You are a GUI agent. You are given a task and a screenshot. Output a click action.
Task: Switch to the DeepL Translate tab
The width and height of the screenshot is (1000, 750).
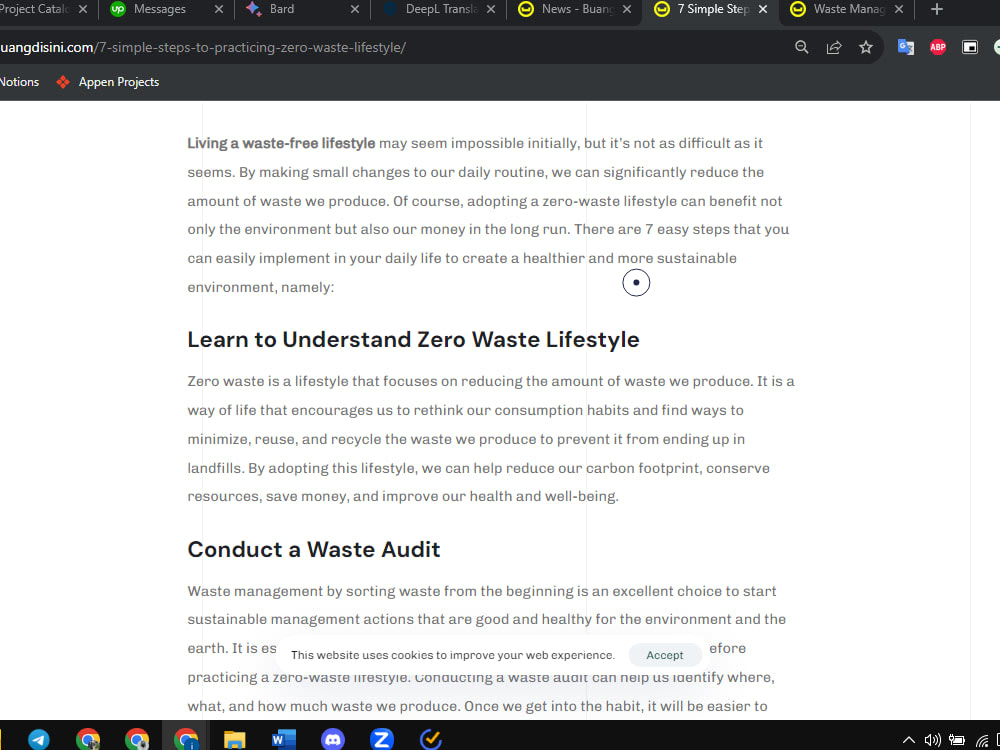pos(438,11)
